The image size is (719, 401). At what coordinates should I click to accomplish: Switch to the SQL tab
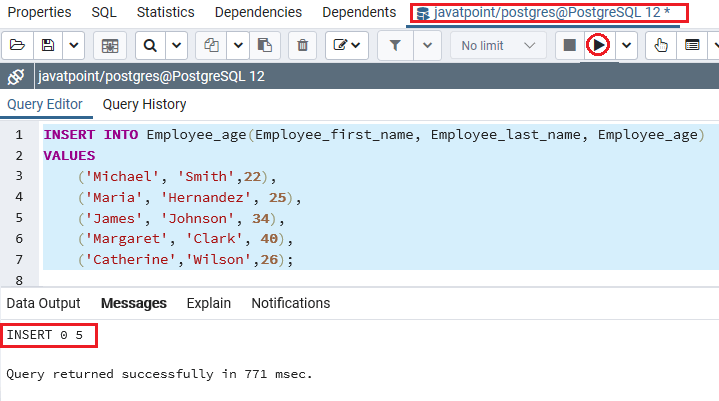coord(104,12)
